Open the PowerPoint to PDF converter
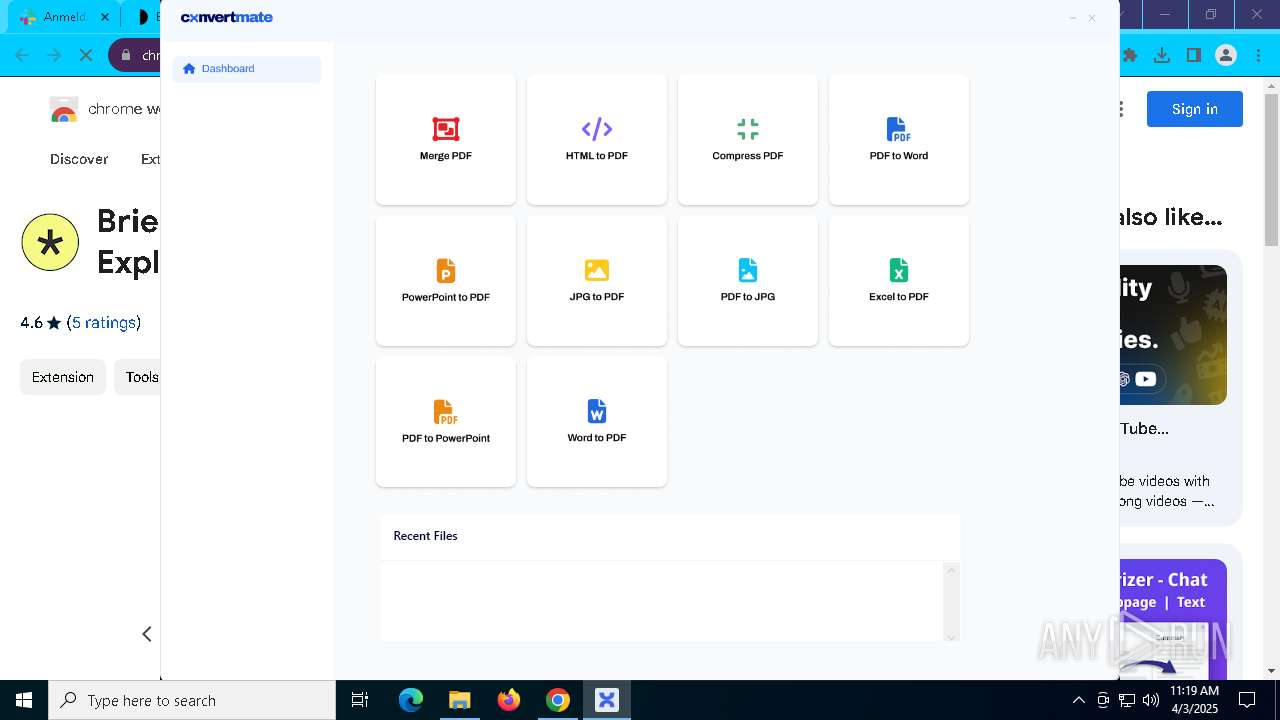This screenshot has height=720, width=1280. 446,280
